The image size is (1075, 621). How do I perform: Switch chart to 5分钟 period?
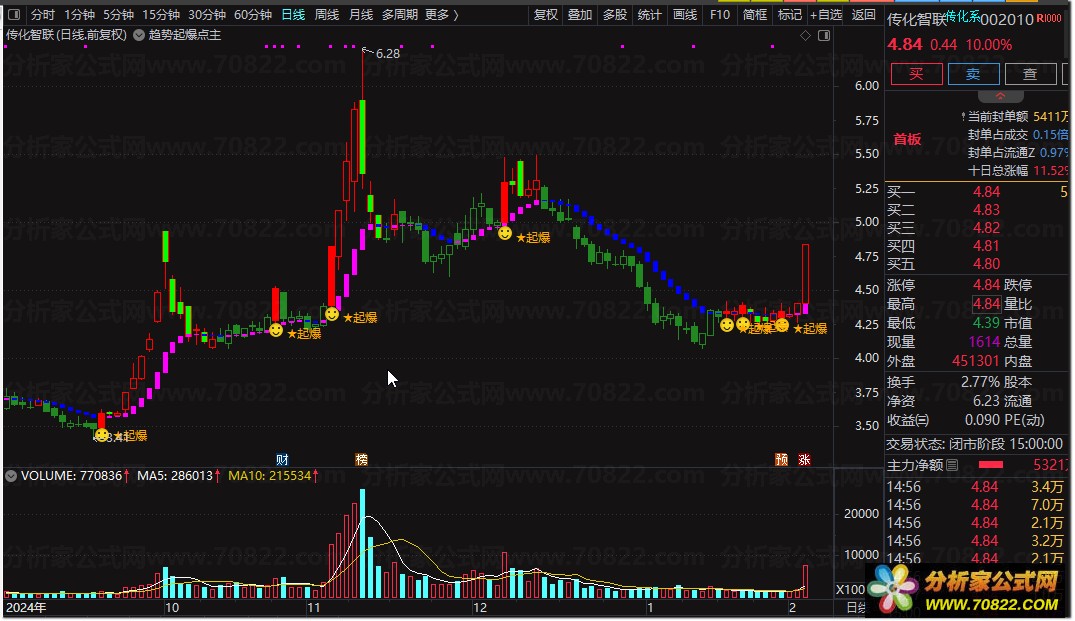[119, 14]
